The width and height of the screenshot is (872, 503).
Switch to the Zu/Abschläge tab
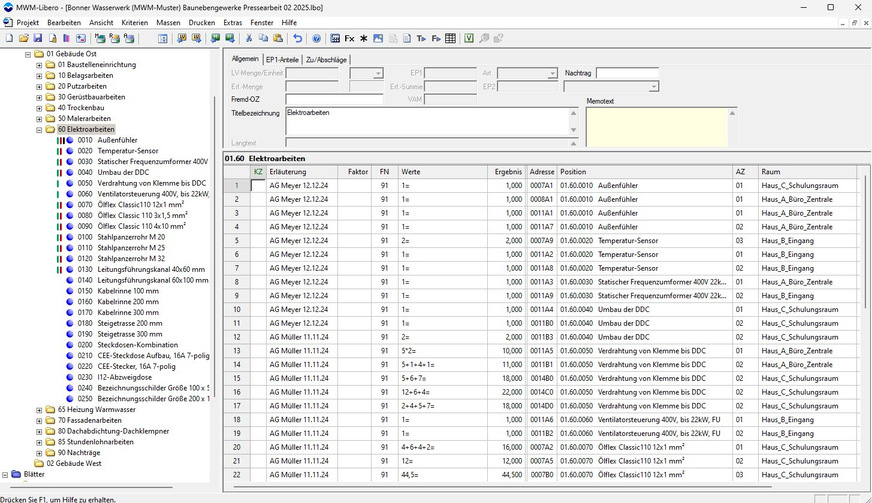(326, 59)
